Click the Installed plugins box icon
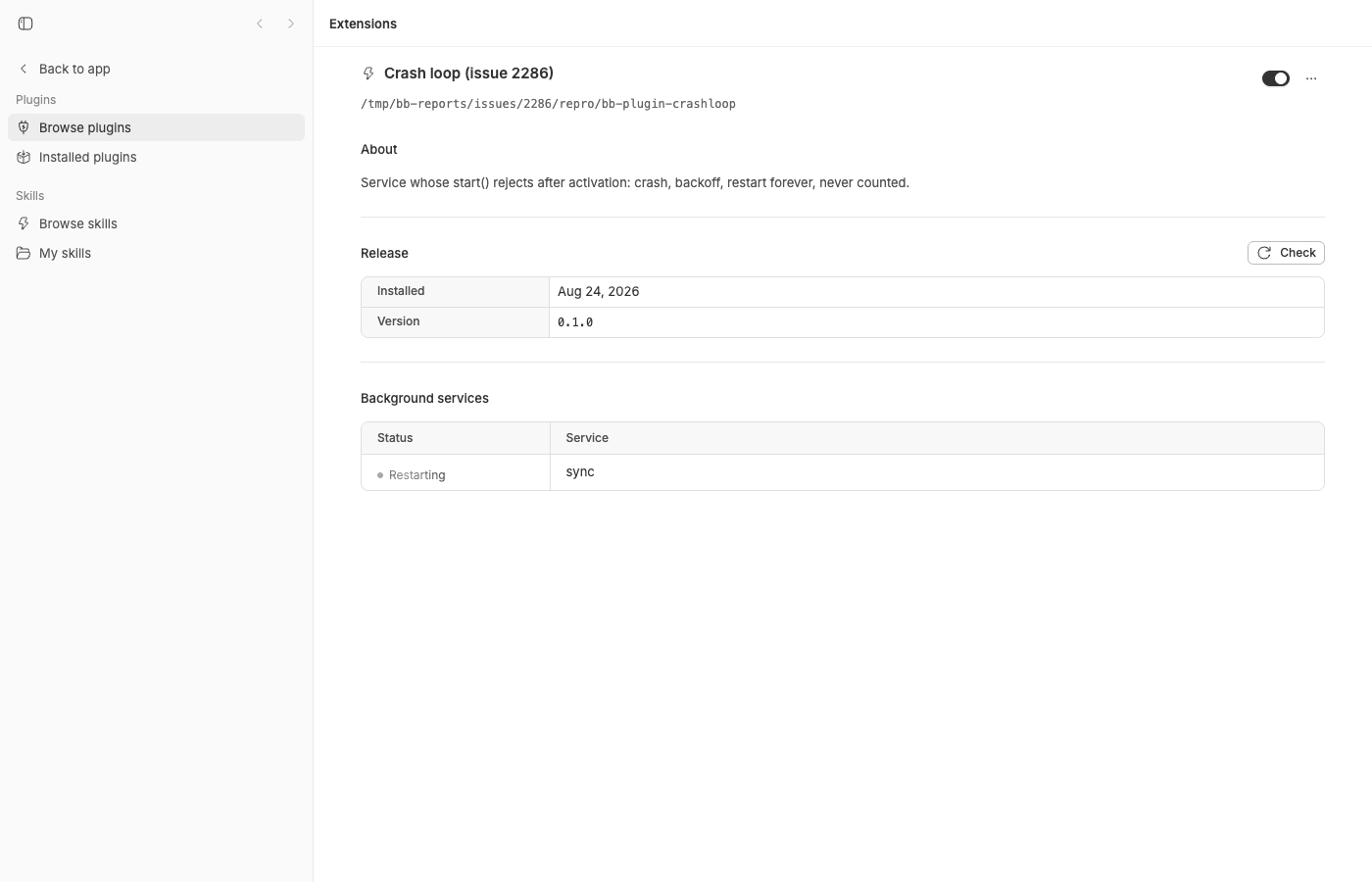 [x=24, y=157]
